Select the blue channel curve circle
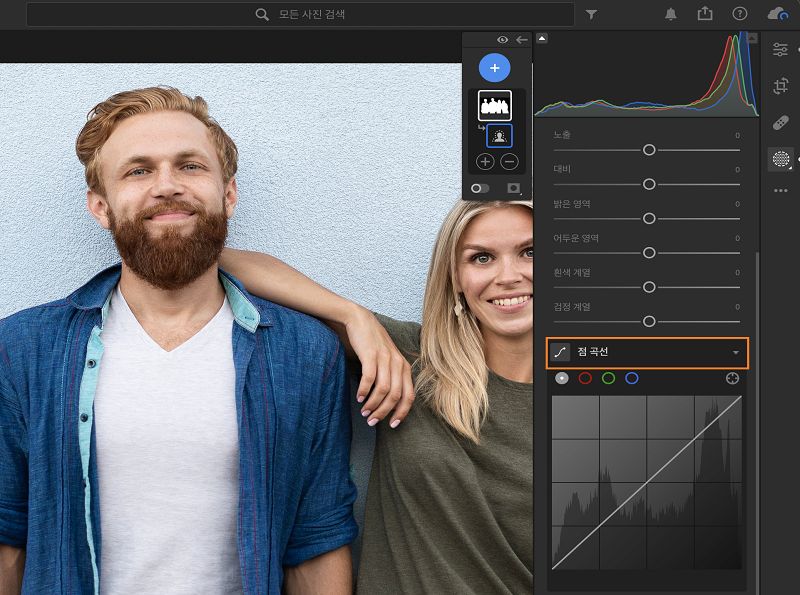The height and width of the screenshot is (595, 800). [631, 378]
